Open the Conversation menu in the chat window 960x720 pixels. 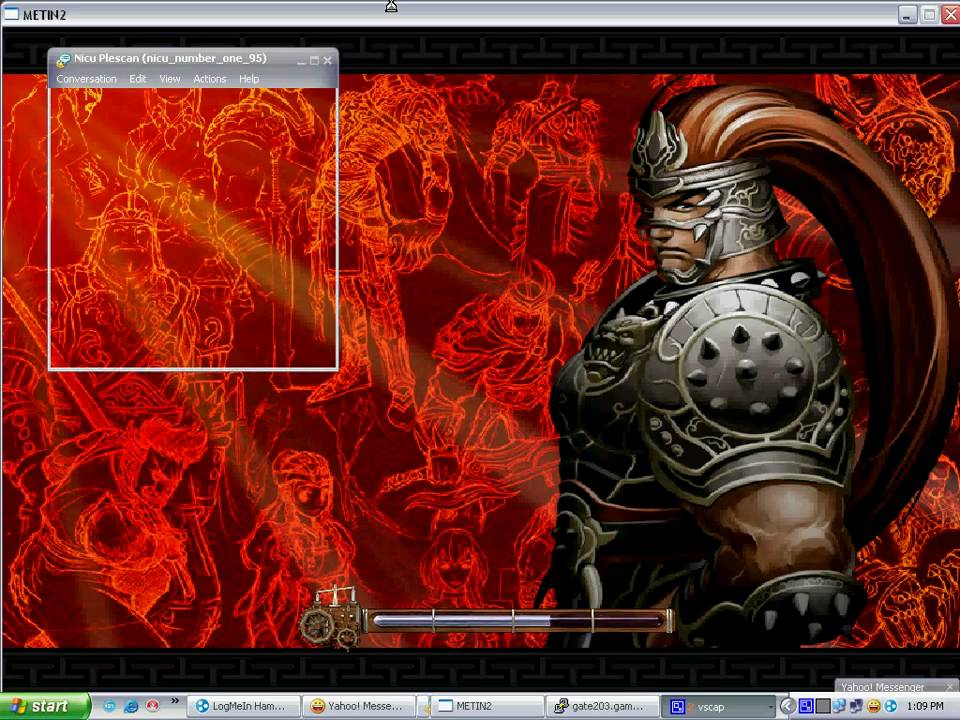pyautogui.click(x=86, y=79)
